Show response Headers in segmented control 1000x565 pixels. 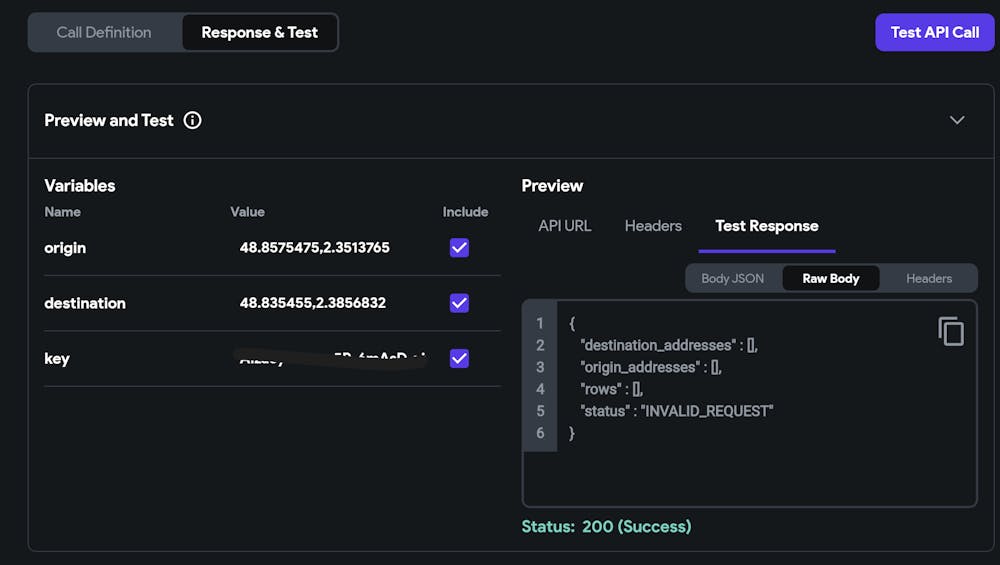pos(929,278)
